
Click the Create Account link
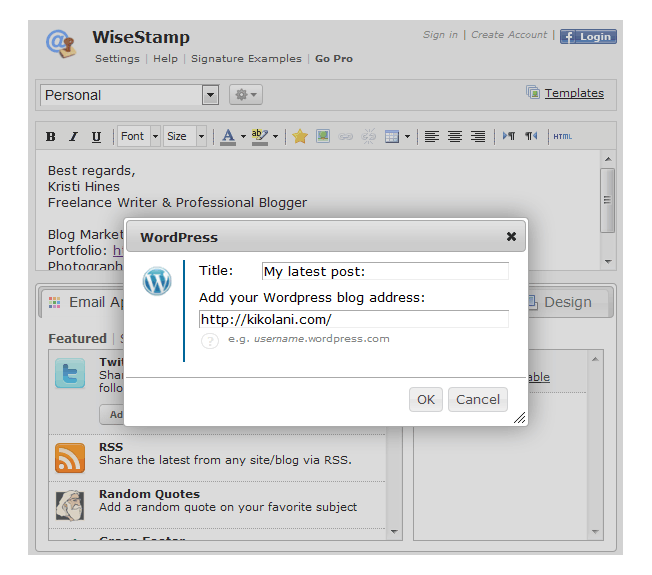tap(509, 35)
